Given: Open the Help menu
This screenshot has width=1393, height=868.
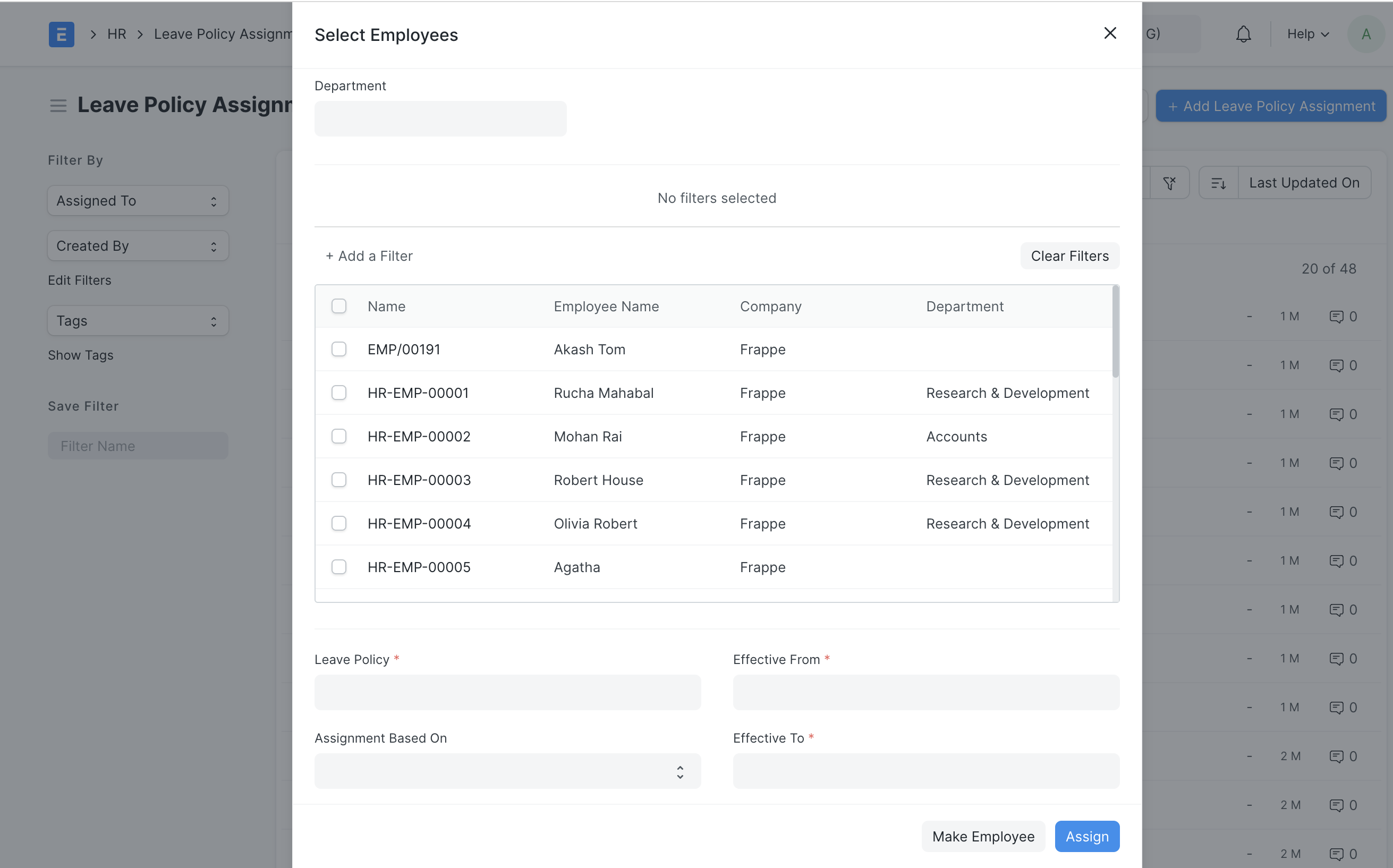Looking at the screenshot, I should click(x=1306, y=34).
